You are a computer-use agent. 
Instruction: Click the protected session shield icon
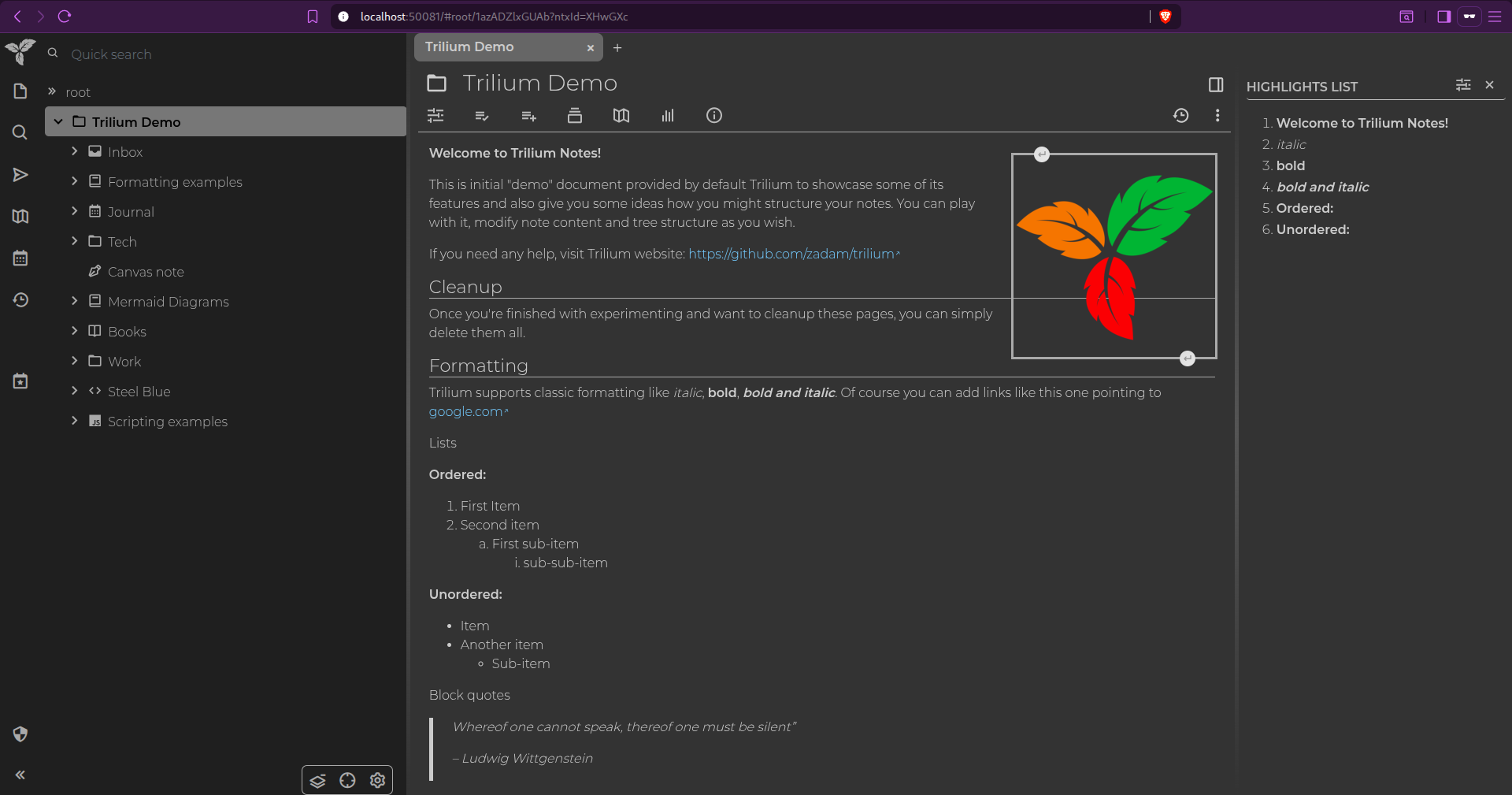(20, 734)
